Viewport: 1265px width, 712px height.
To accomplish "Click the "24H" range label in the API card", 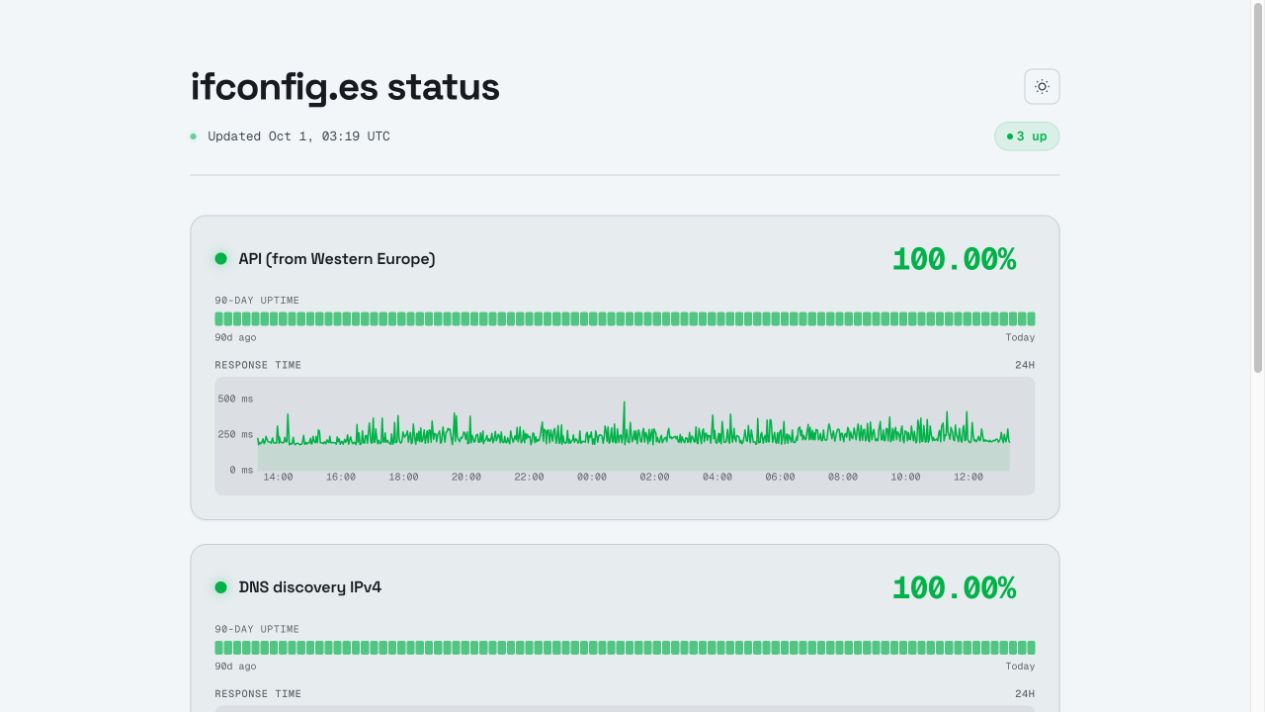I will 1025,365.
